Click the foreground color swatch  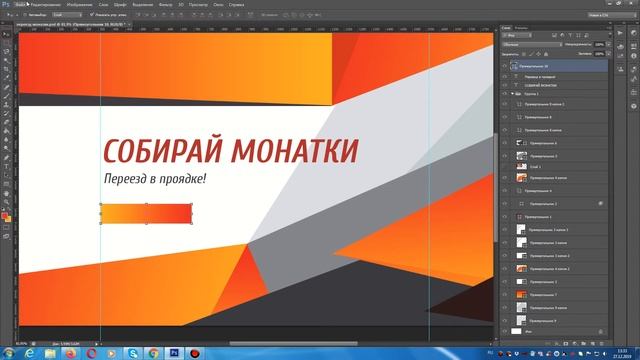[5, 216]
